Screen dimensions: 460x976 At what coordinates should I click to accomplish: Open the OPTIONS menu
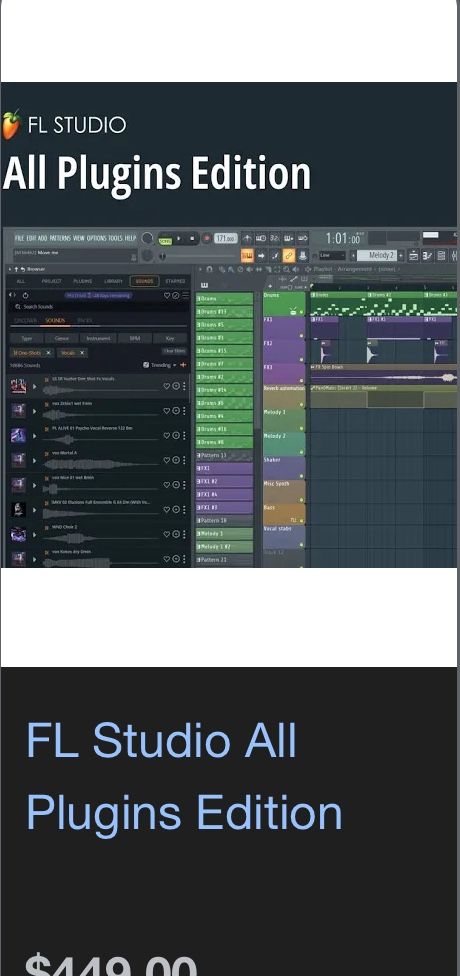(x=96, y=238)
